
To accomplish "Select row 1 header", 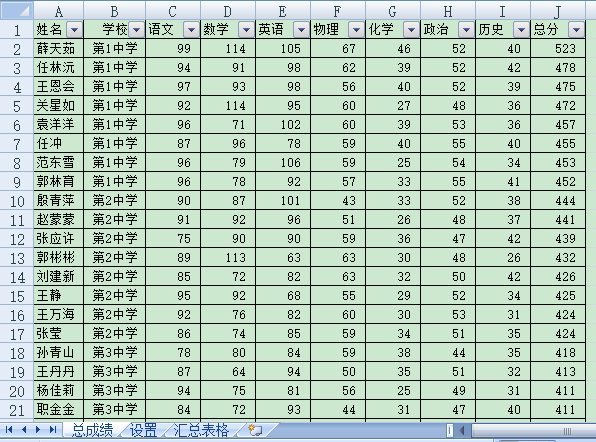I will tap(17, 30).
